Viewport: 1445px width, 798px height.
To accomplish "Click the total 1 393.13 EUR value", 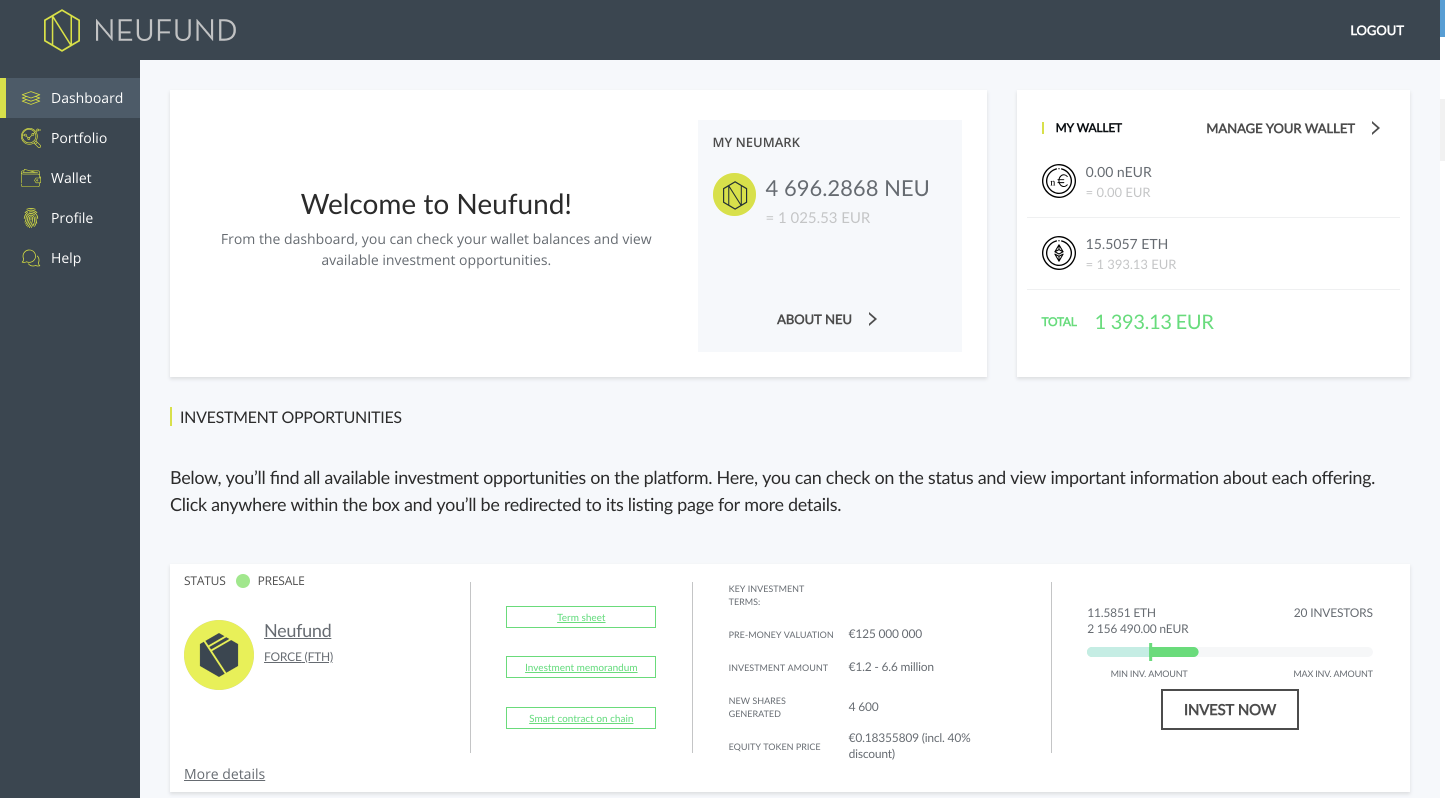I will point(1154,322).
